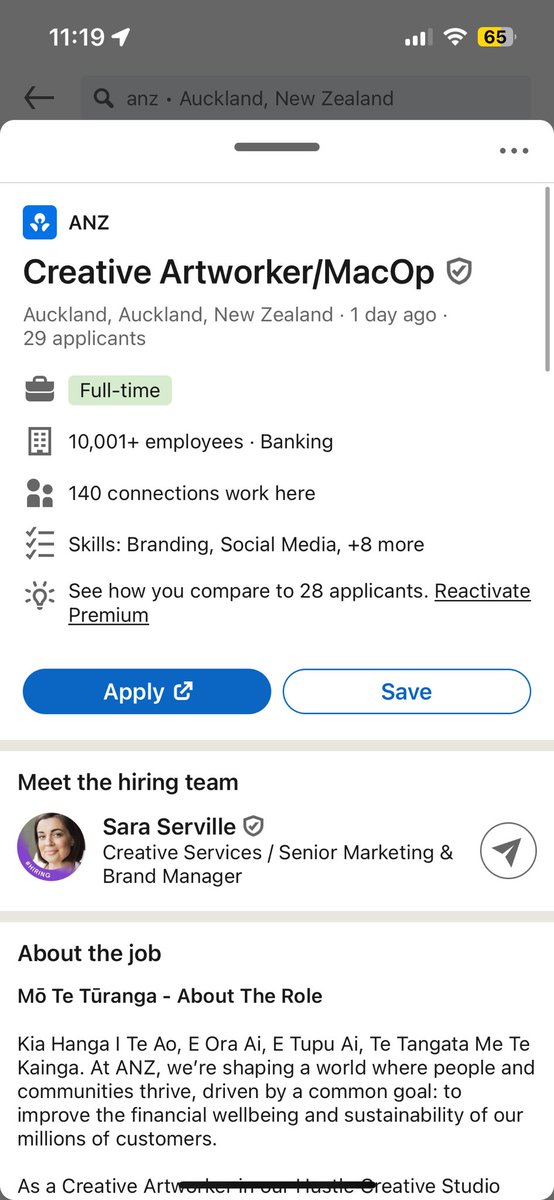
Task: Apply for the Creative Artworker job
Action: pyautogui.click(x=147, y=691)
